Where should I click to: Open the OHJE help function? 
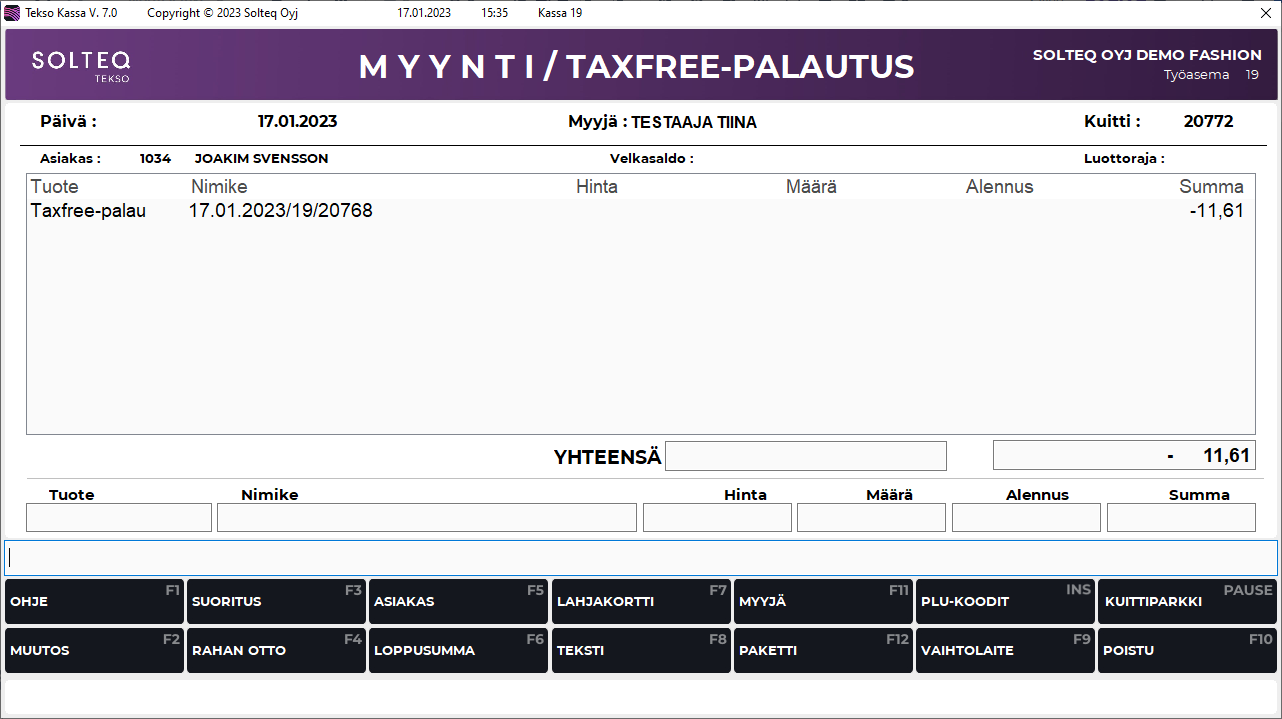94,601
